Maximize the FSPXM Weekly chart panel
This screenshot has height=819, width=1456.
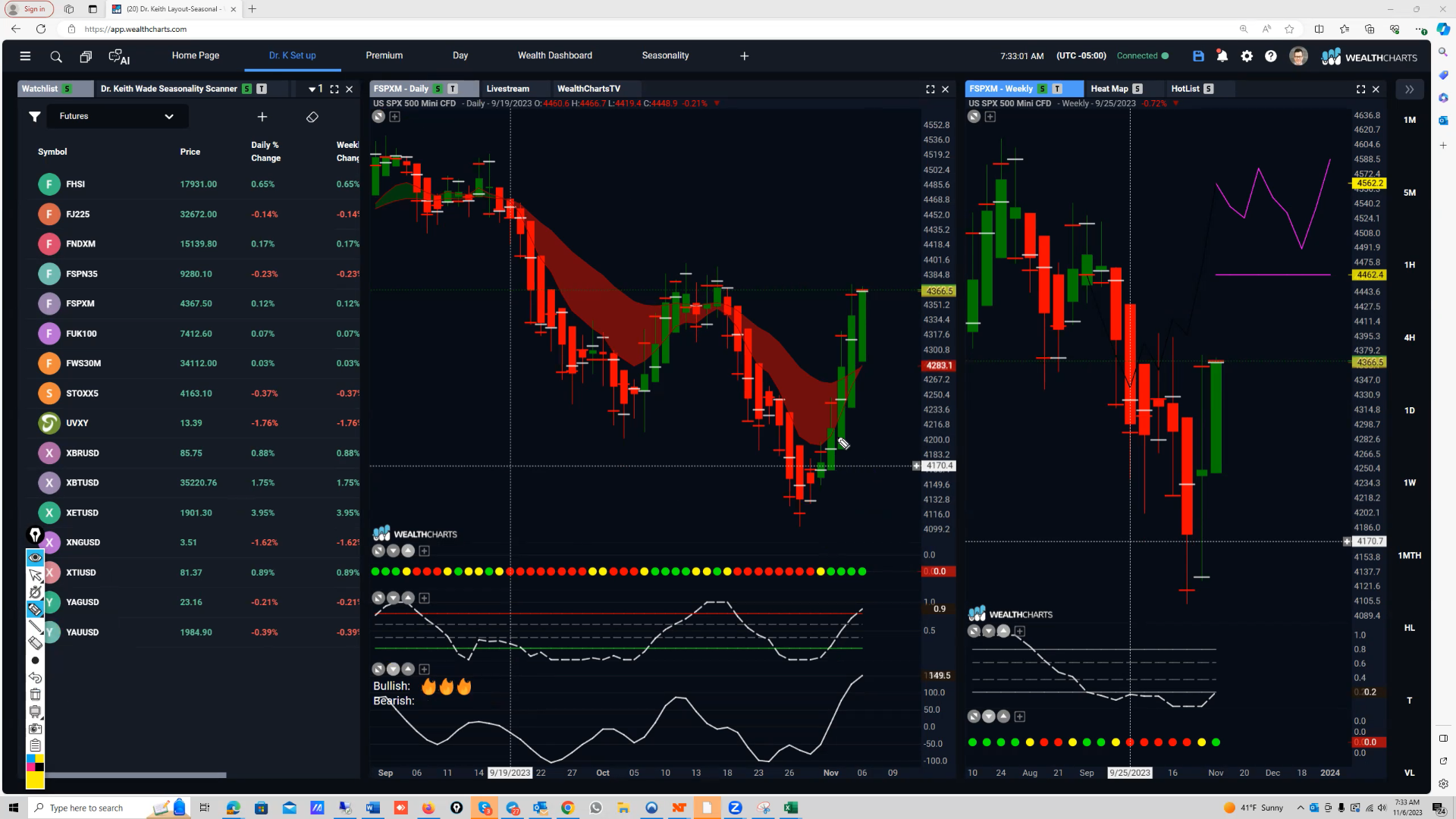click(x=1361, y=89)
